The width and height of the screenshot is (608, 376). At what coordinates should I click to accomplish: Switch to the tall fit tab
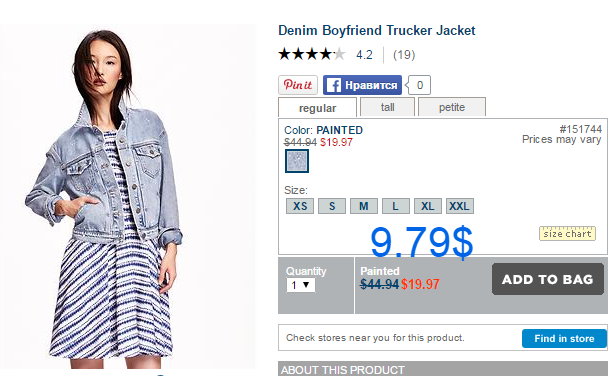pyautogui.click(x=387, y=107)
